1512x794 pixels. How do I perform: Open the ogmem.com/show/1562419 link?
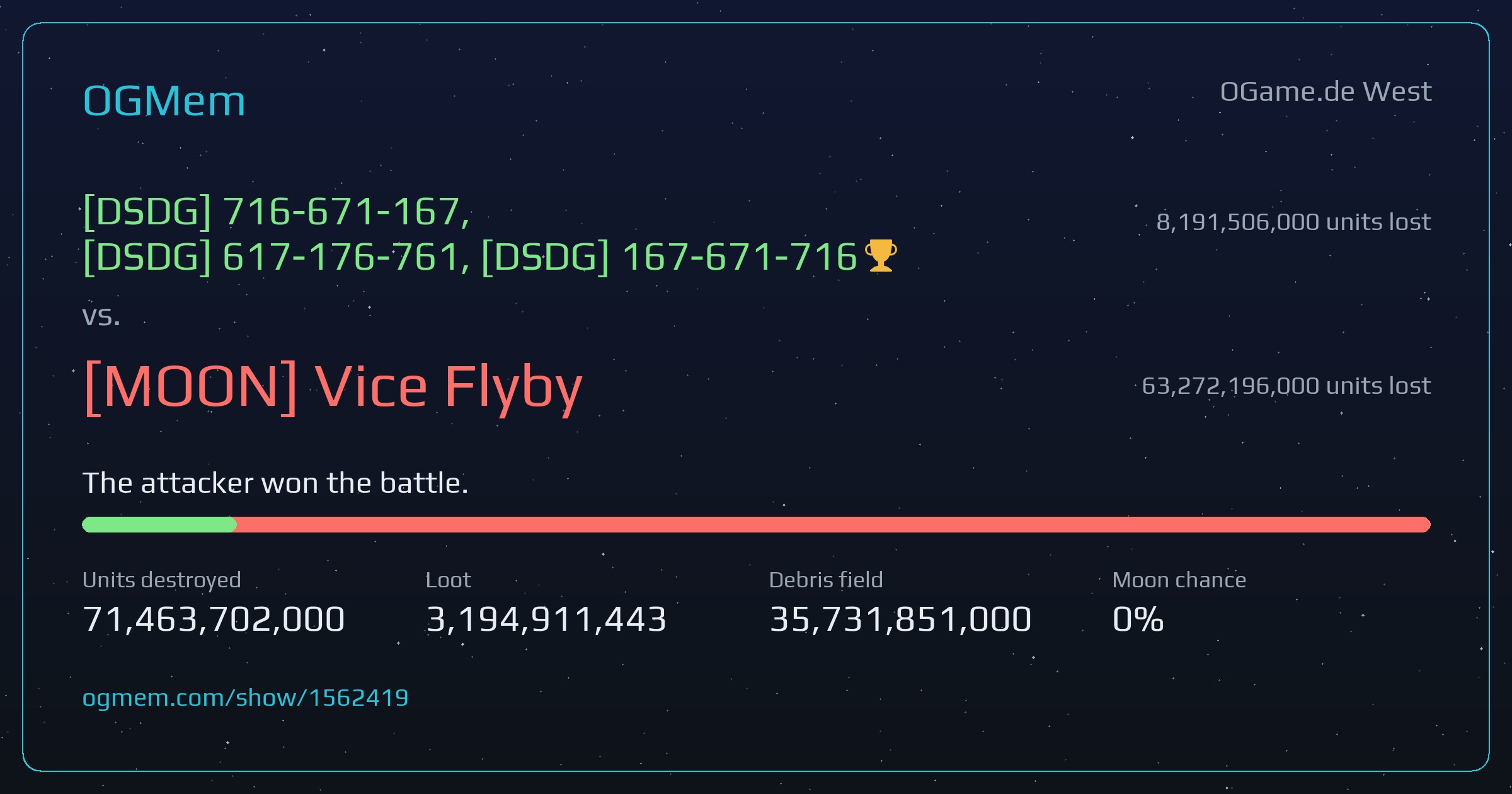[x=245, y=698]
